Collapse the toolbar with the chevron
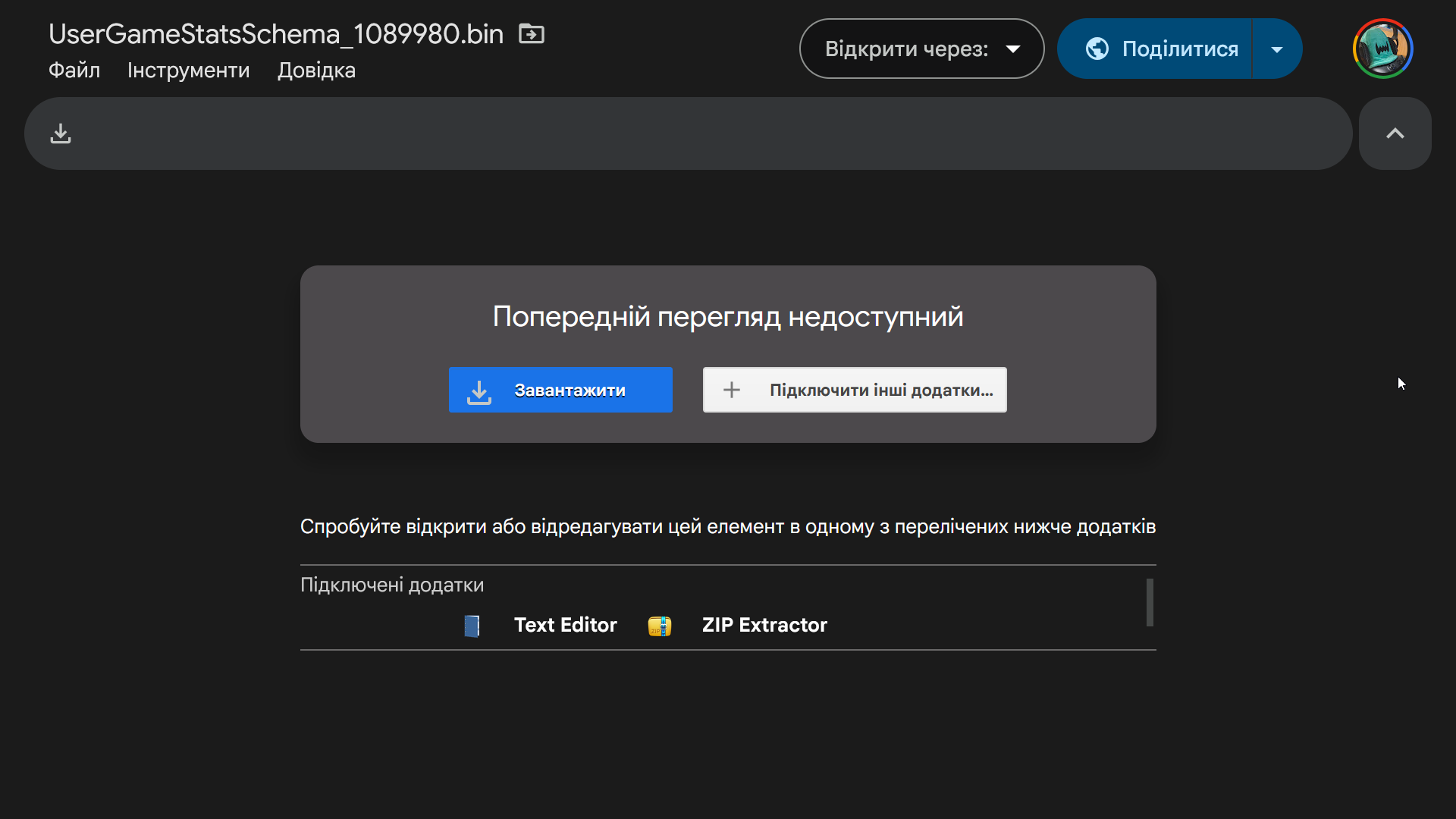This screenshot has width=1456, height=819. (x=1395, y=133)
